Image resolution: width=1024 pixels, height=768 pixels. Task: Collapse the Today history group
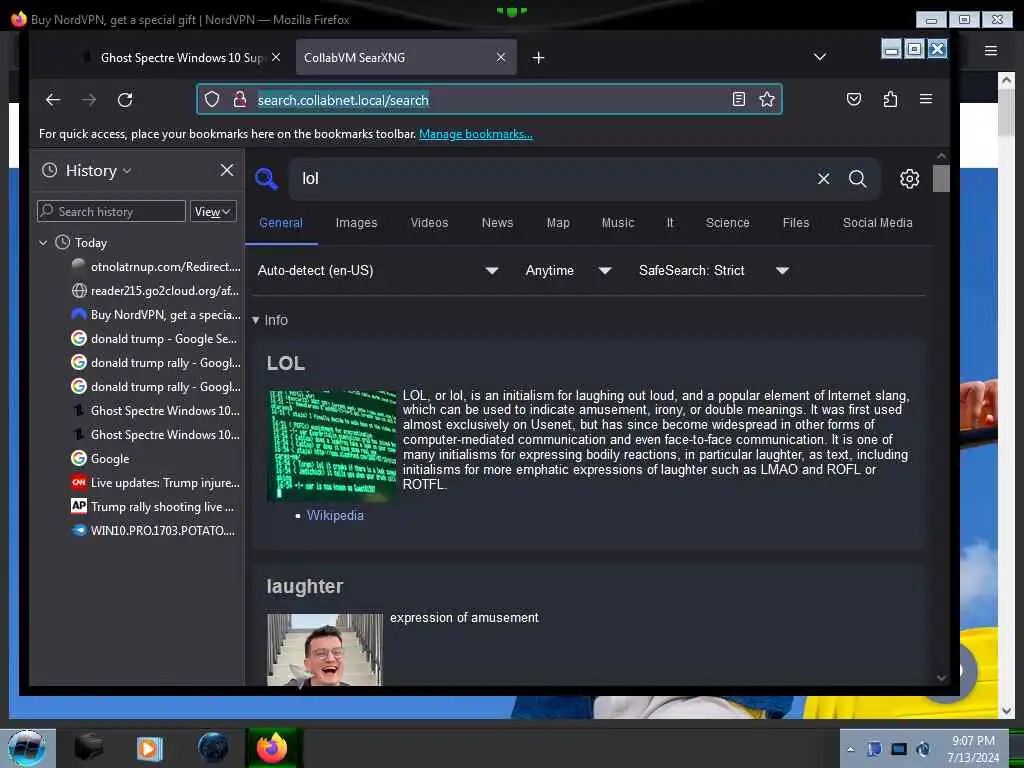point(43,243)
